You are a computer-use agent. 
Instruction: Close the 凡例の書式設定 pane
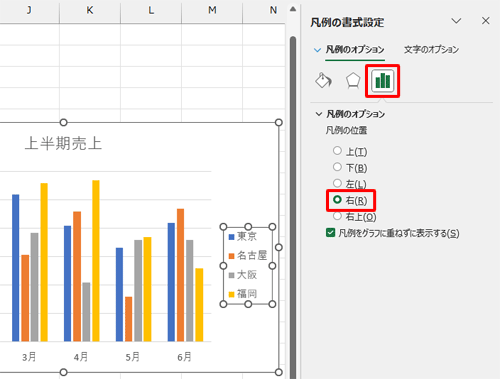tap(486, 21)
